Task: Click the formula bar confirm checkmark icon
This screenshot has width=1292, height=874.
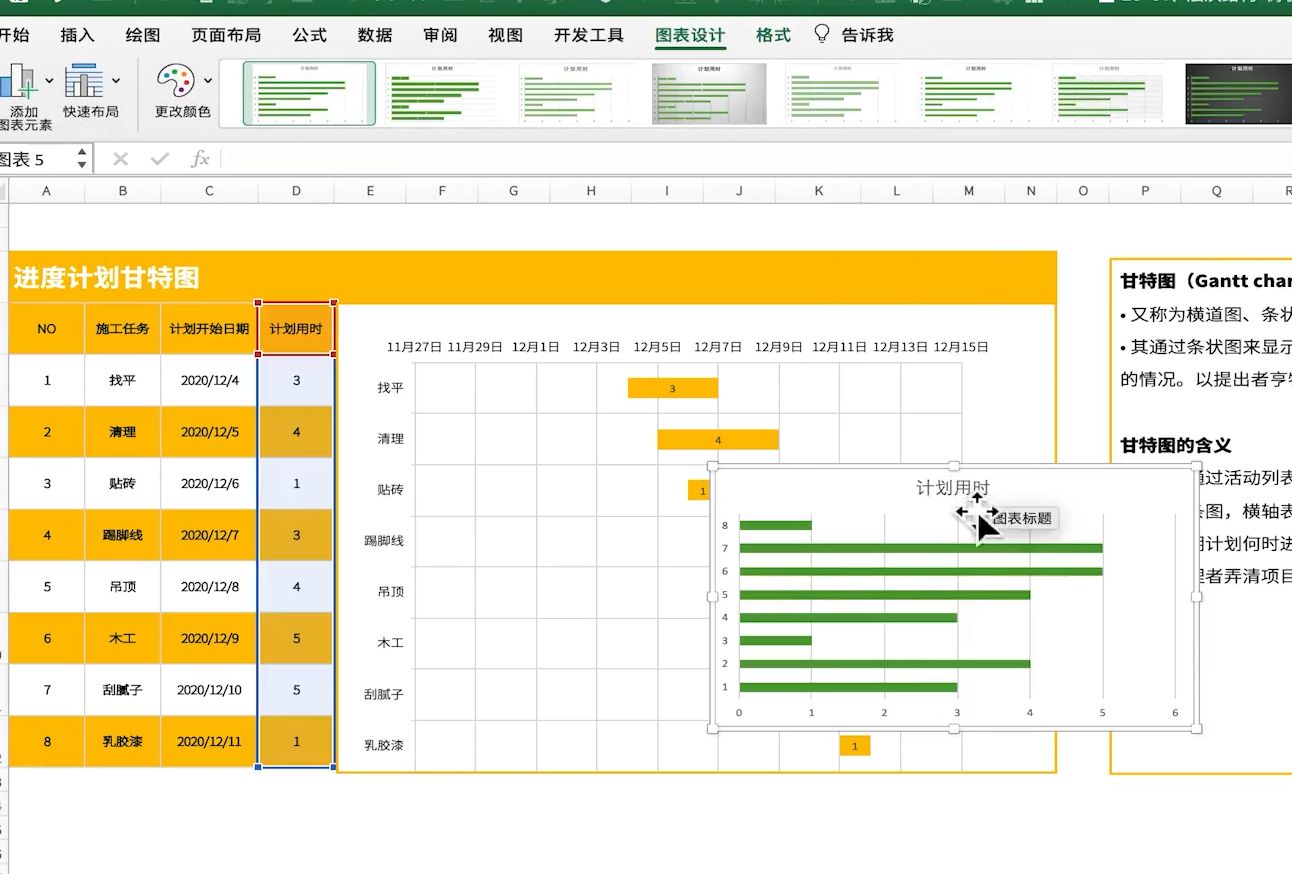Action: point(159,159)
